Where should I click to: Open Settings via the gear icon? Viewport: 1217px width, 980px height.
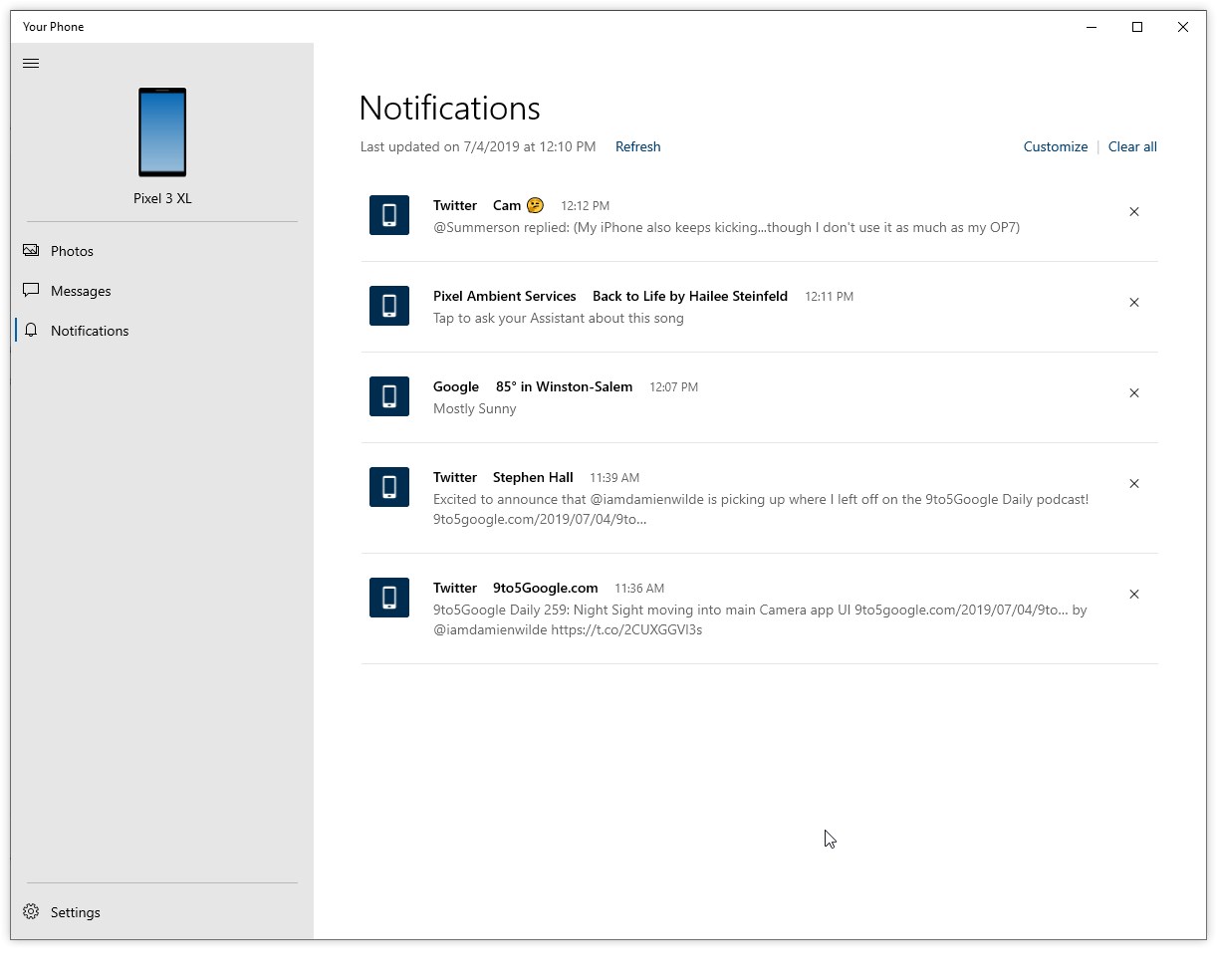tap(31, 910)
